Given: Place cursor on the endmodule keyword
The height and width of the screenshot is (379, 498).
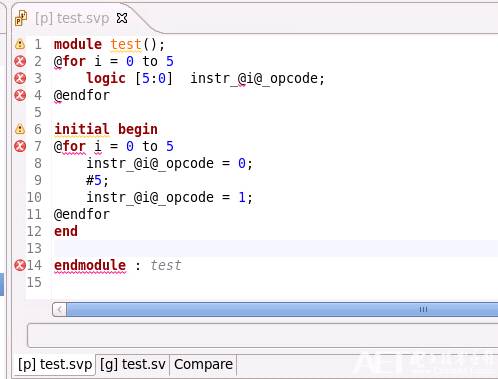Looking at the screenshot, I should point(90,265).
